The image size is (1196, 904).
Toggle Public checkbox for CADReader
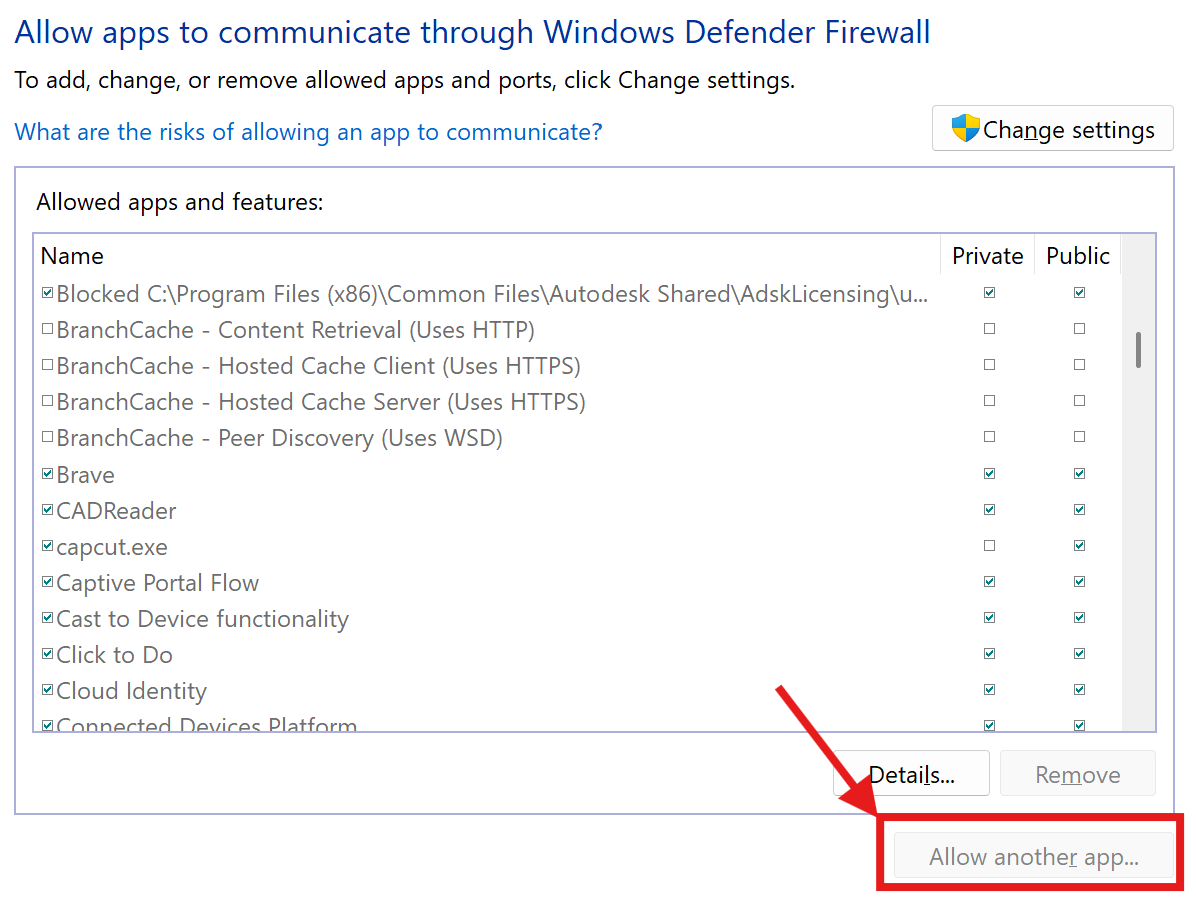pyautogui.click(x=1079, y=510)
